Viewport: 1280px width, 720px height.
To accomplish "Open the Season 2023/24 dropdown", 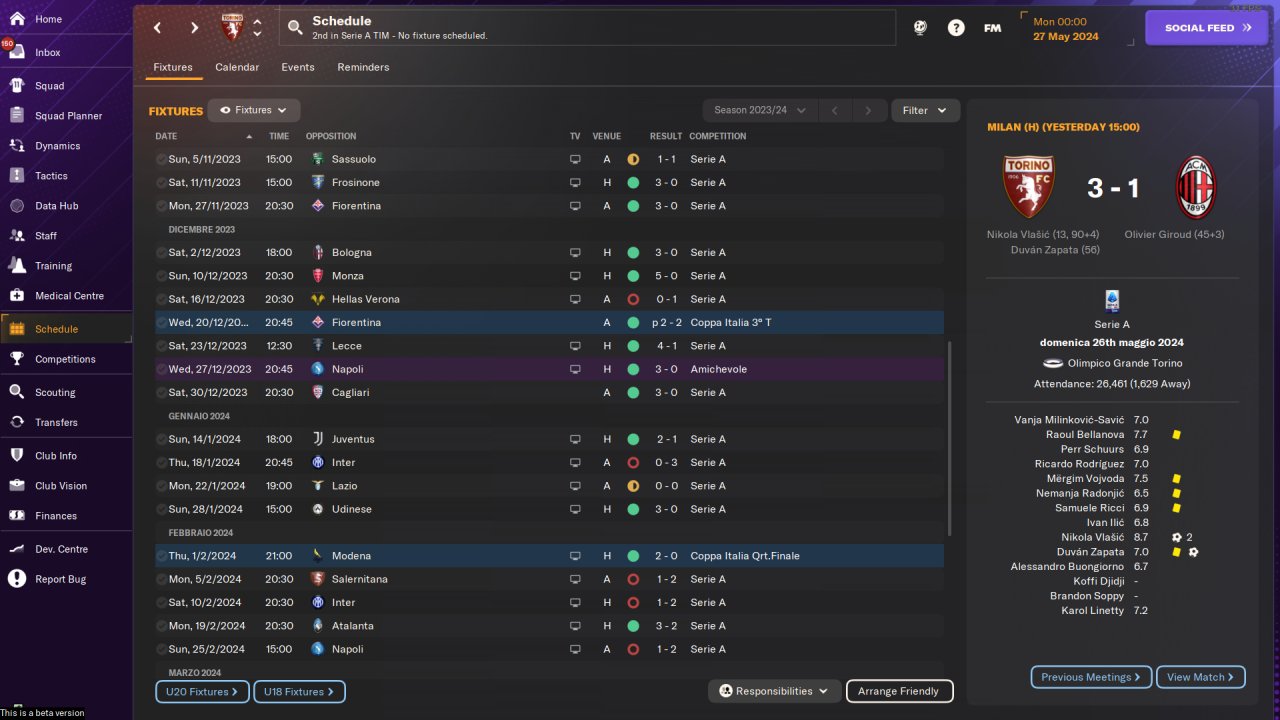I will [760, 110].
